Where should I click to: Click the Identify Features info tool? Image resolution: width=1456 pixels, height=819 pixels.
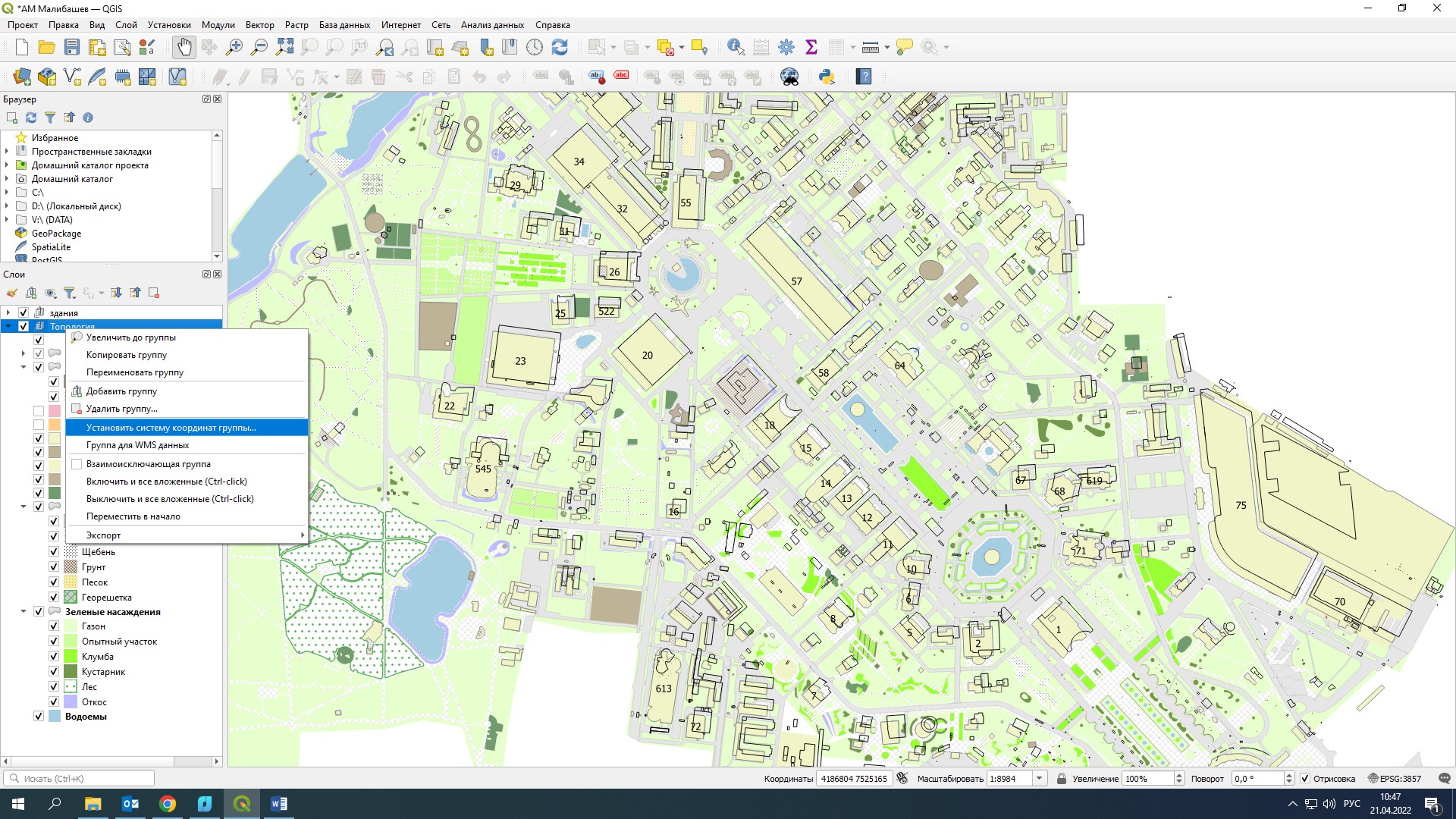tap(735, 47)
